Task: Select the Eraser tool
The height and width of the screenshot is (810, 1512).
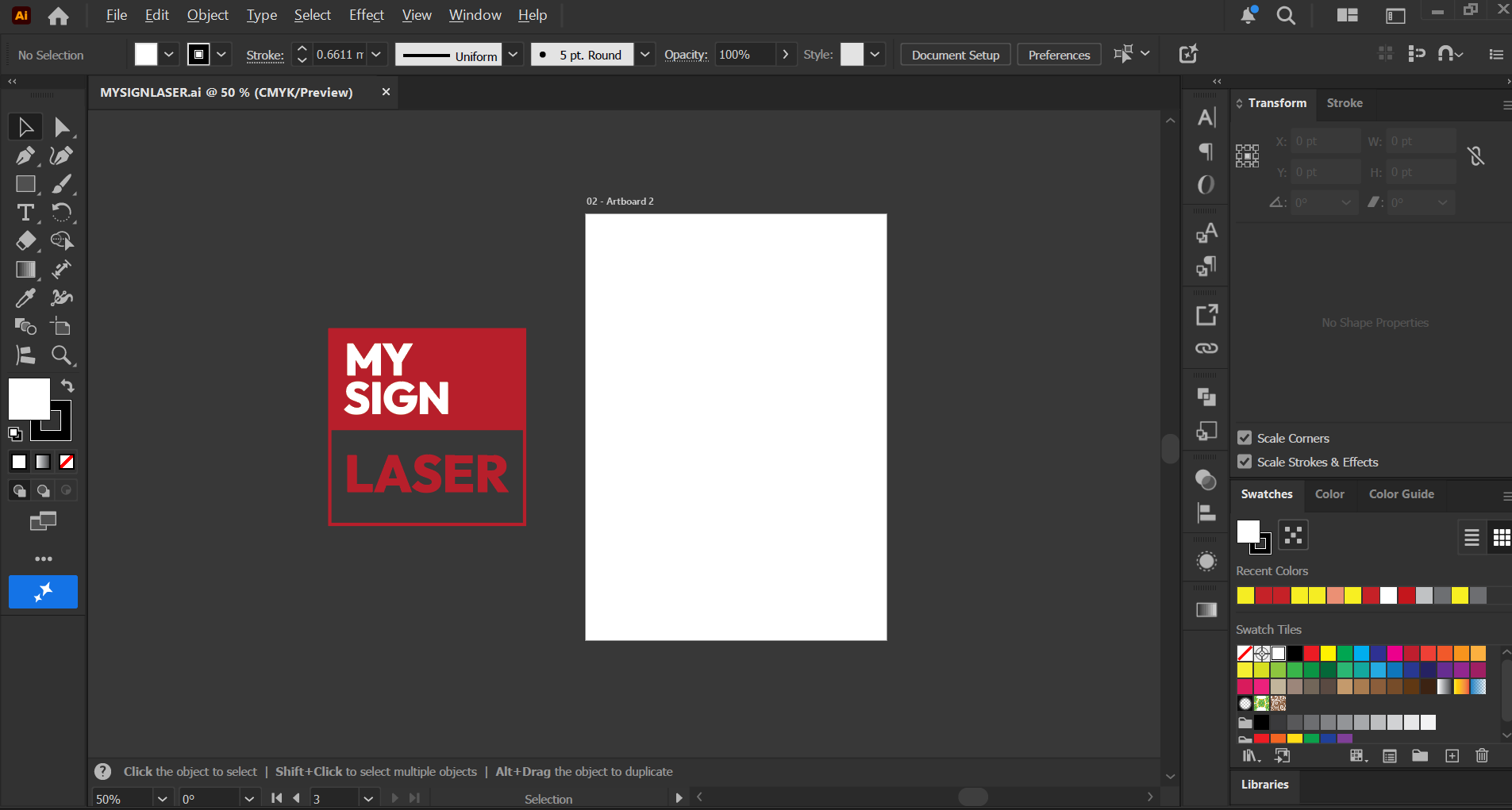Action: (x=25, y=241)
